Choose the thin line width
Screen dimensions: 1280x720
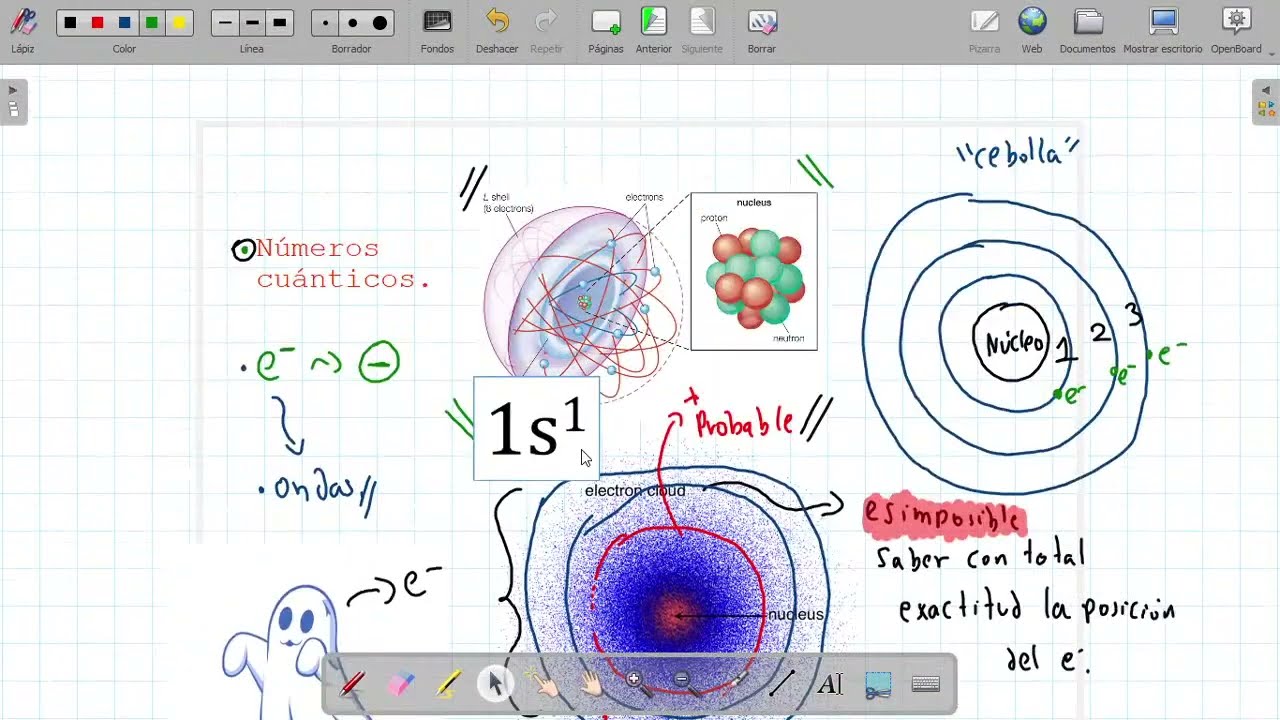pos(225,22)
